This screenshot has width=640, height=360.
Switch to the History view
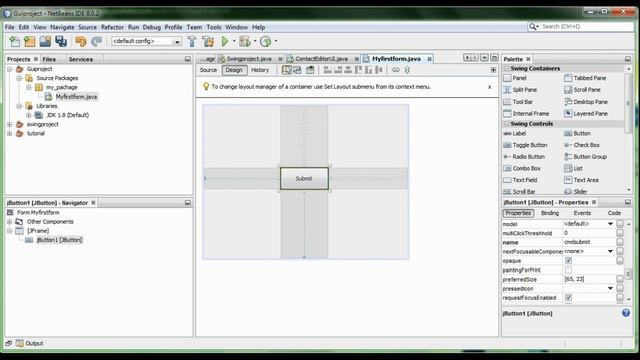tap(260, 70)
